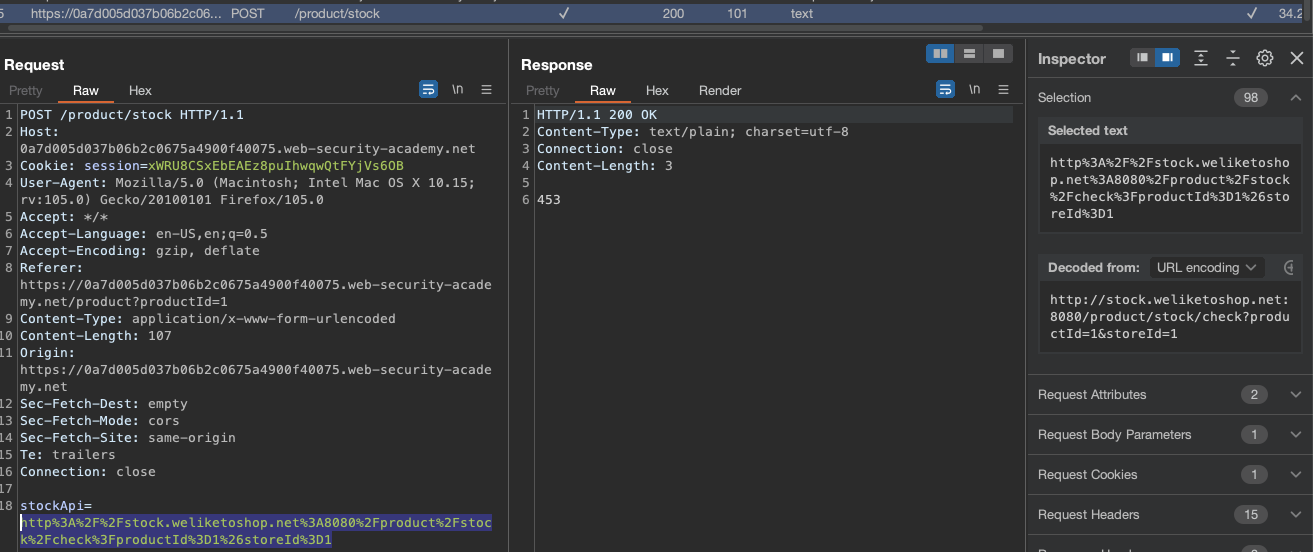This screenshot has height=552, width=1313.
Task: Switch to side-by-side layout view
Action: click(x=940, y=54)
